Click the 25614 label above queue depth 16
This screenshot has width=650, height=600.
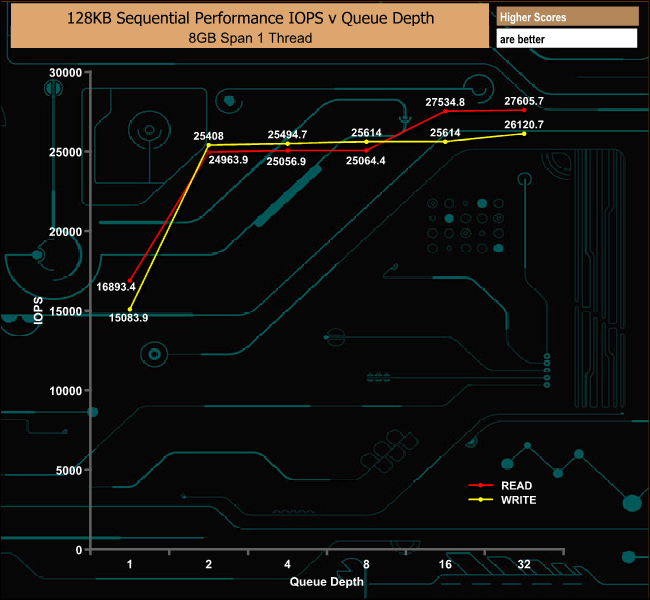(x=445, y=133)
